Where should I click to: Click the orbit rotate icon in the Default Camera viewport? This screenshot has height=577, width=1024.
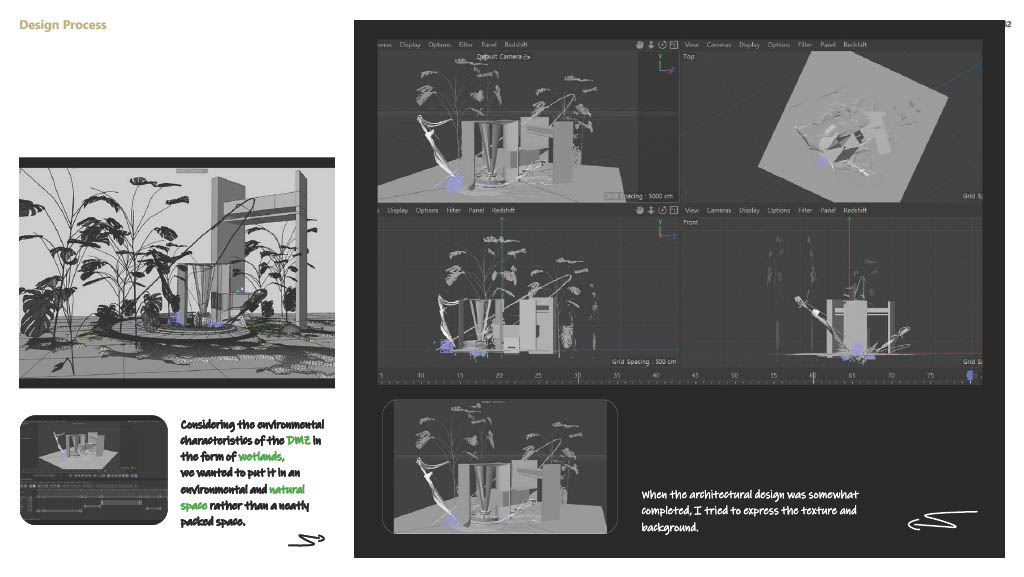662,45
